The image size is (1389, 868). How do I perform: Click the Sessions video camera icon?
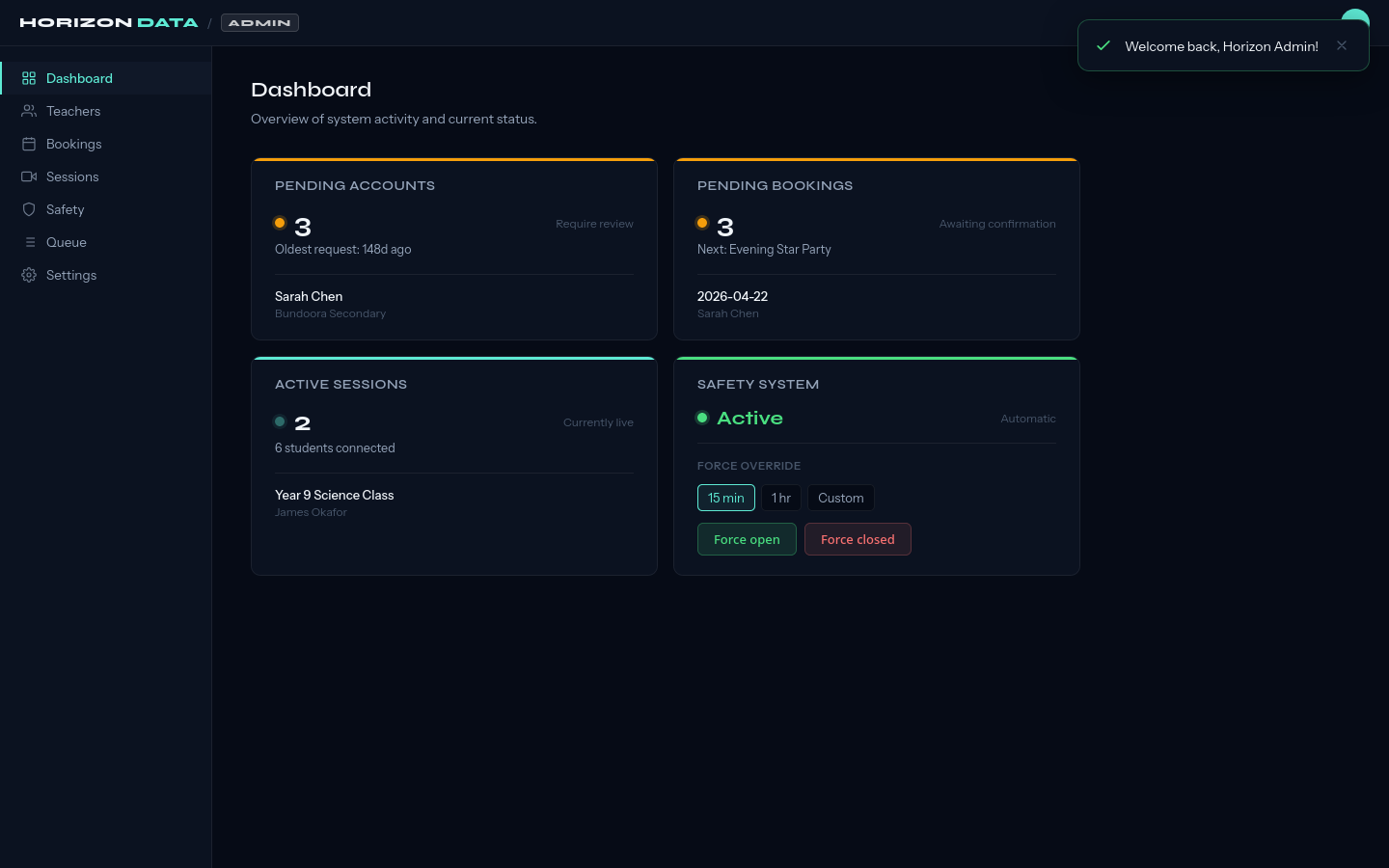pyautogui.click(x=29, y=176)
